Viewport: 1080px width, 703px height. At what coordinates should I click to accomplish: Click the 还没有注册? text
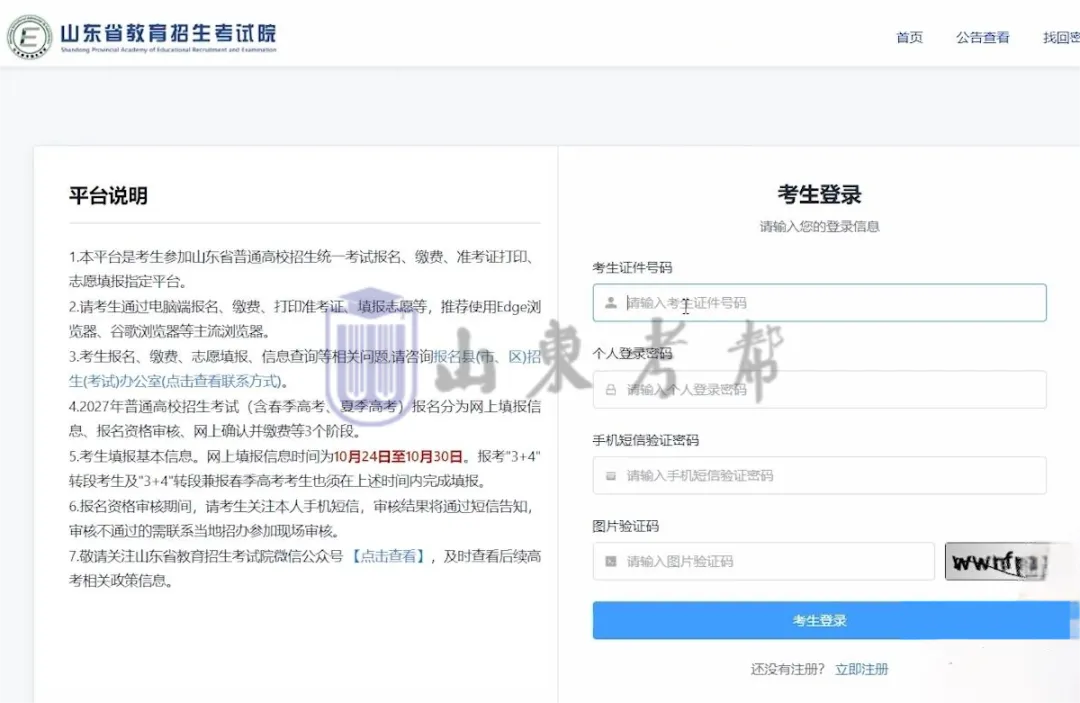787,669
